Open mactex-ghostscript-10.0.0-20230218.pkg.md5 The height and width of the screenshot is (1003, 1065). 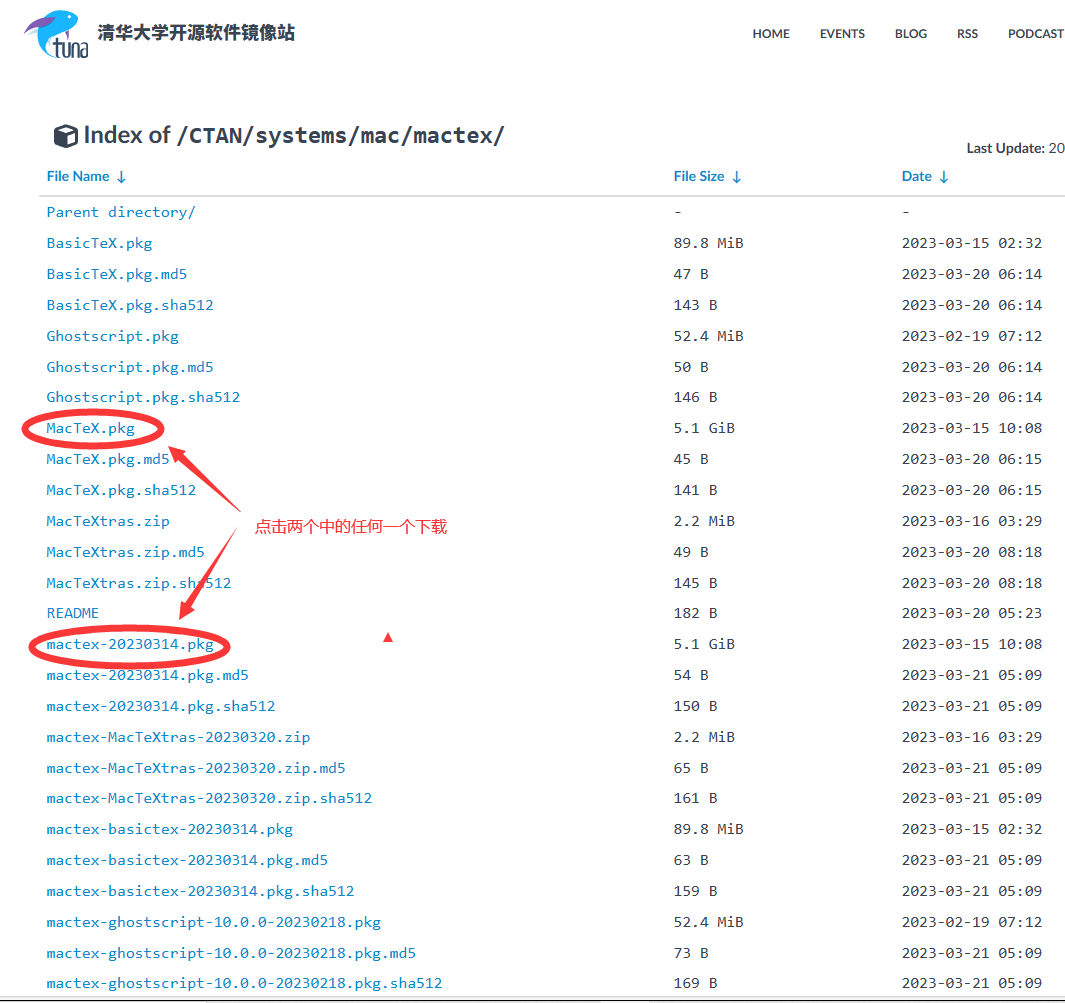pos(231,953)
